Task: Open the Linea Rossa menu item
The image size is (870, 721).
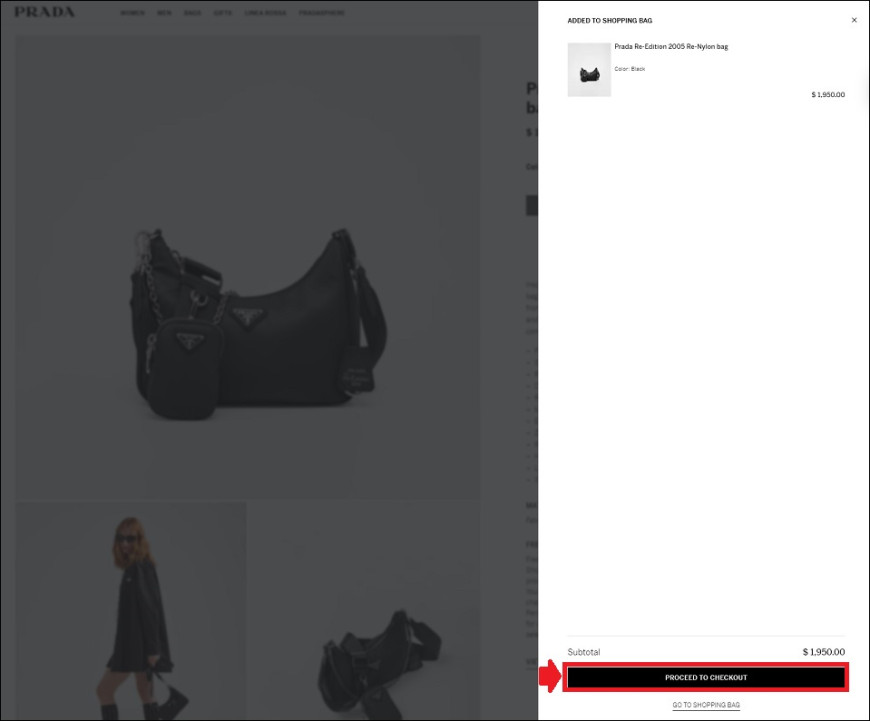Action: coord(265,13)
